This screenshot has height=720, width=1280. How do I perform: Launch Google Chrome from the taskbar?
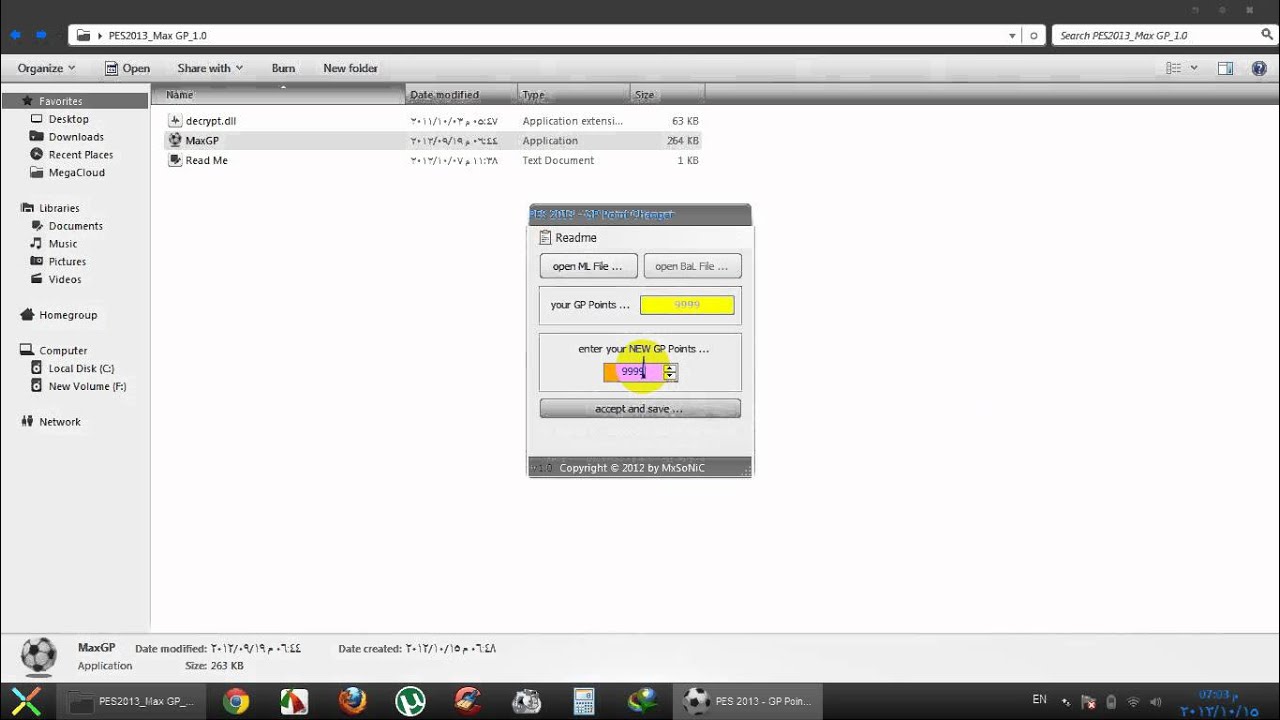tap(236, 701)
